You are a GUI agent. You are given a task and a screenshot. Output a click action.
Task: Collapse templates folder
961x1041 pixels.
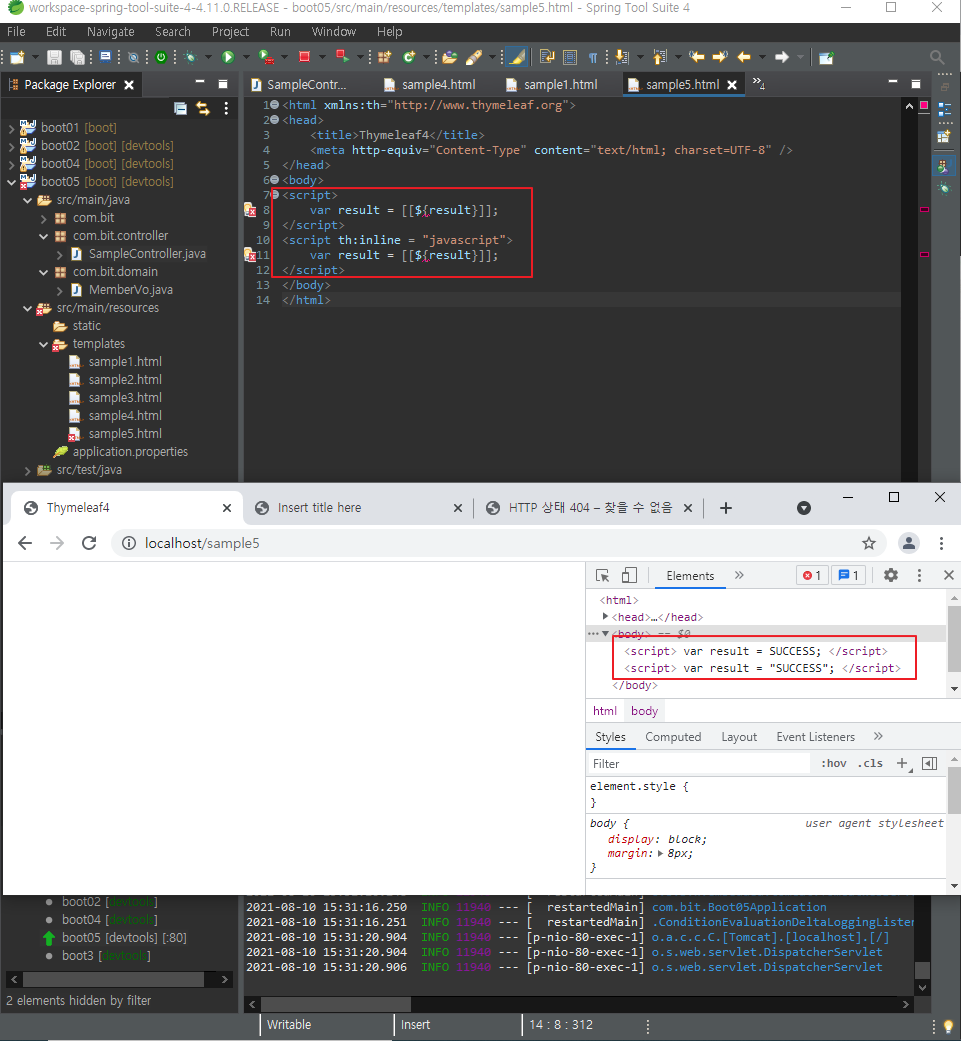pos(43,344)
